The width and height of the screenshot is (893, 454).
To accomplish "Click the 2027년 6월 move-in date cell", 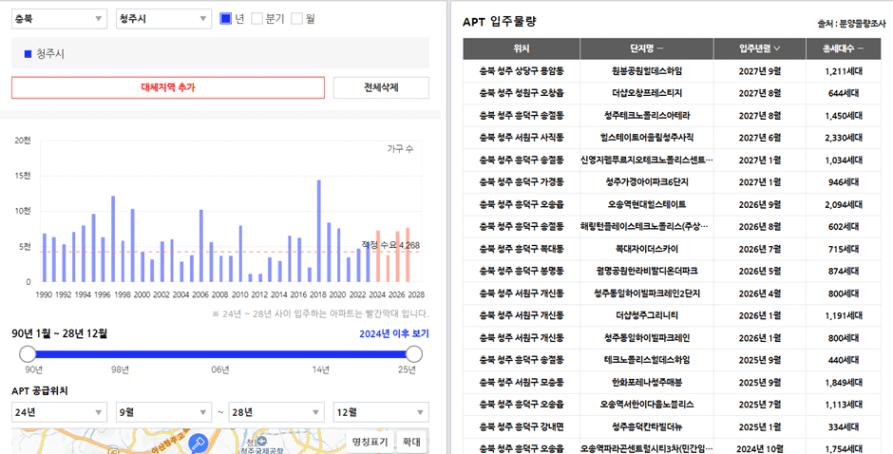I will 760,137.
